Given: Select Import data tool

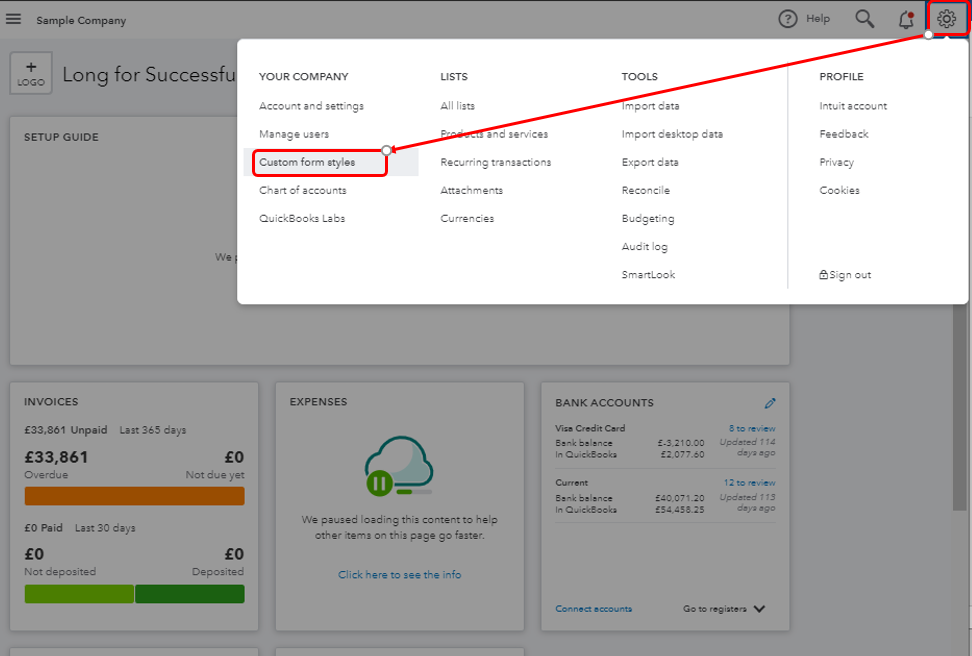Looking at the screenshot, I should pyautogui.click(x=650, y=106).
